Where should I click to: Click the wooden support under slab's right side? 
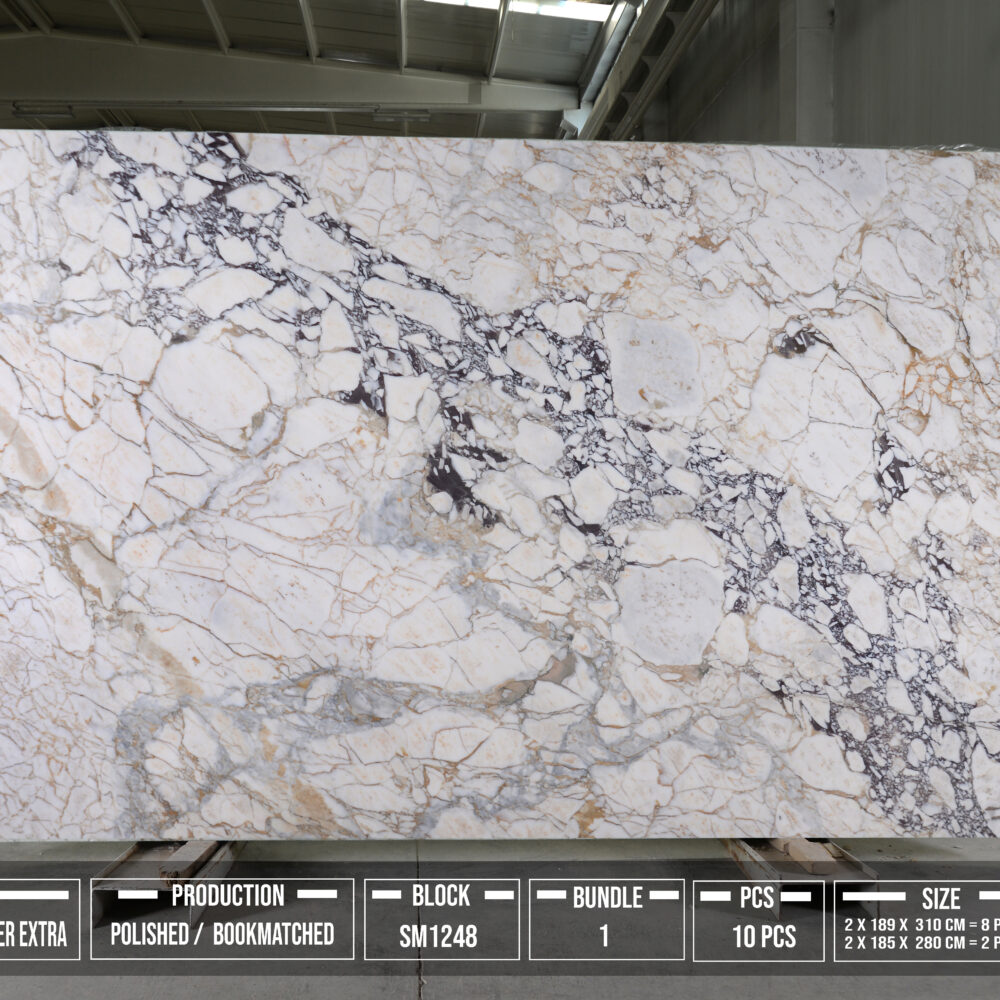coord(790,855)
